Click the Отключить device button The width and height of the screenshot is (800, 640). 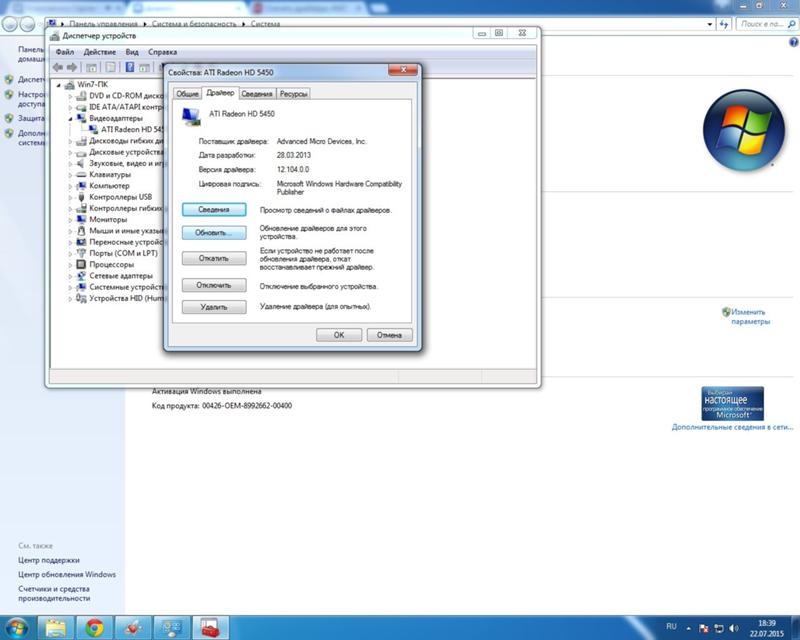click(x=214, y=285)
